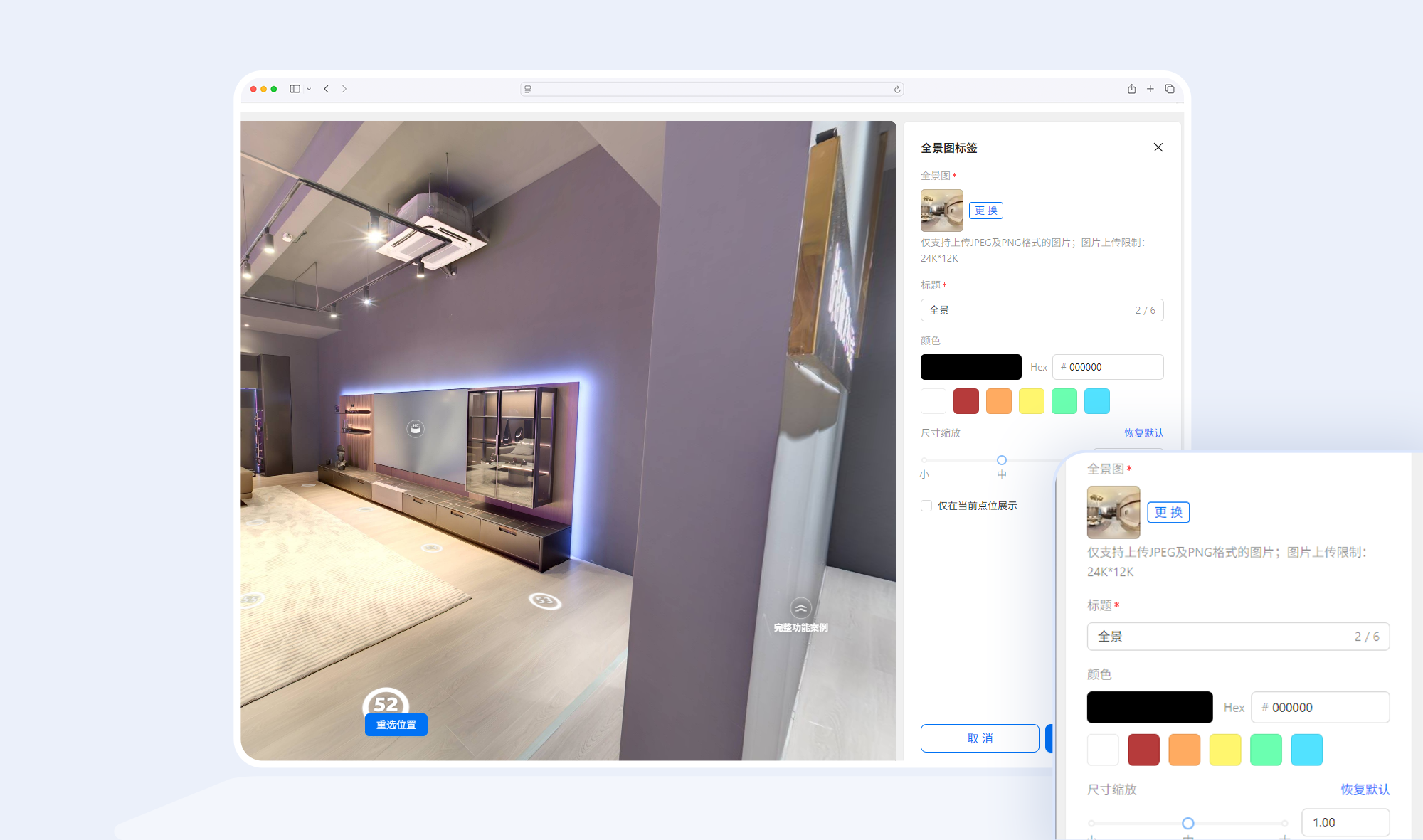The image size is (1423, 840).
Task: Show tab overview icon
Action: (x=1170, y=89)
